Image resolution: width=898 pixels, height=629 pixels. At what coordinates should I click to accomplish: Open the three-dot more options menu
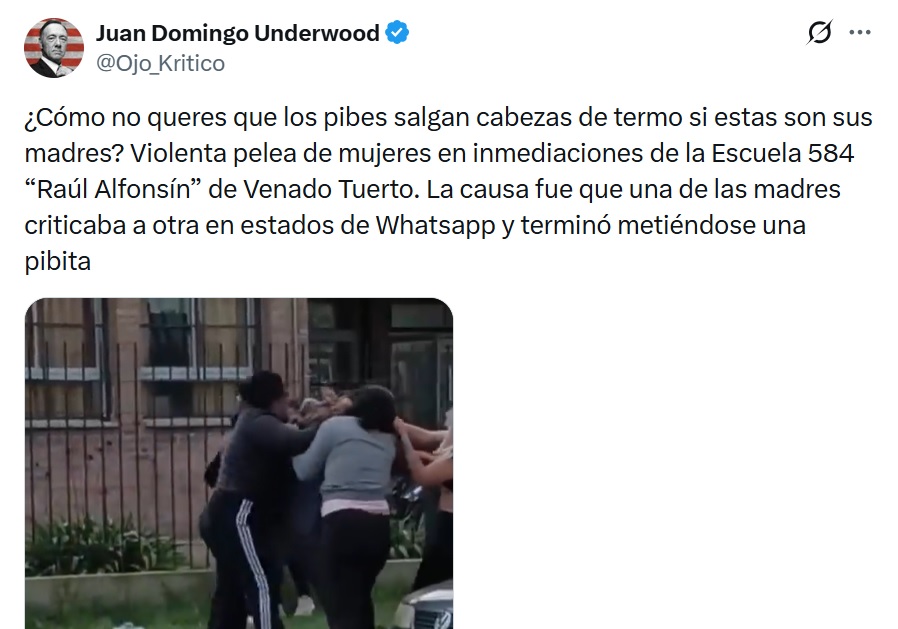point(860,33)
